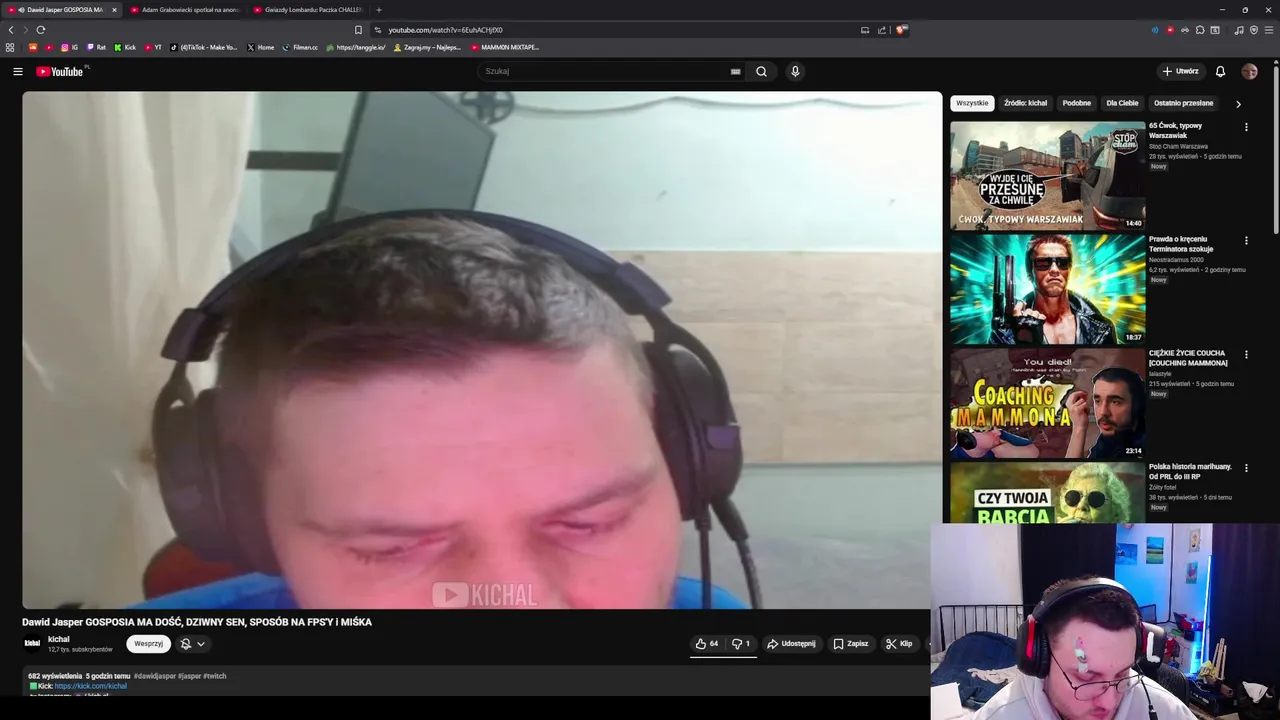This screenshot has width=1280, height=720.
Task: Click the share page icon in the address bar
Action: tap(882, 30)
